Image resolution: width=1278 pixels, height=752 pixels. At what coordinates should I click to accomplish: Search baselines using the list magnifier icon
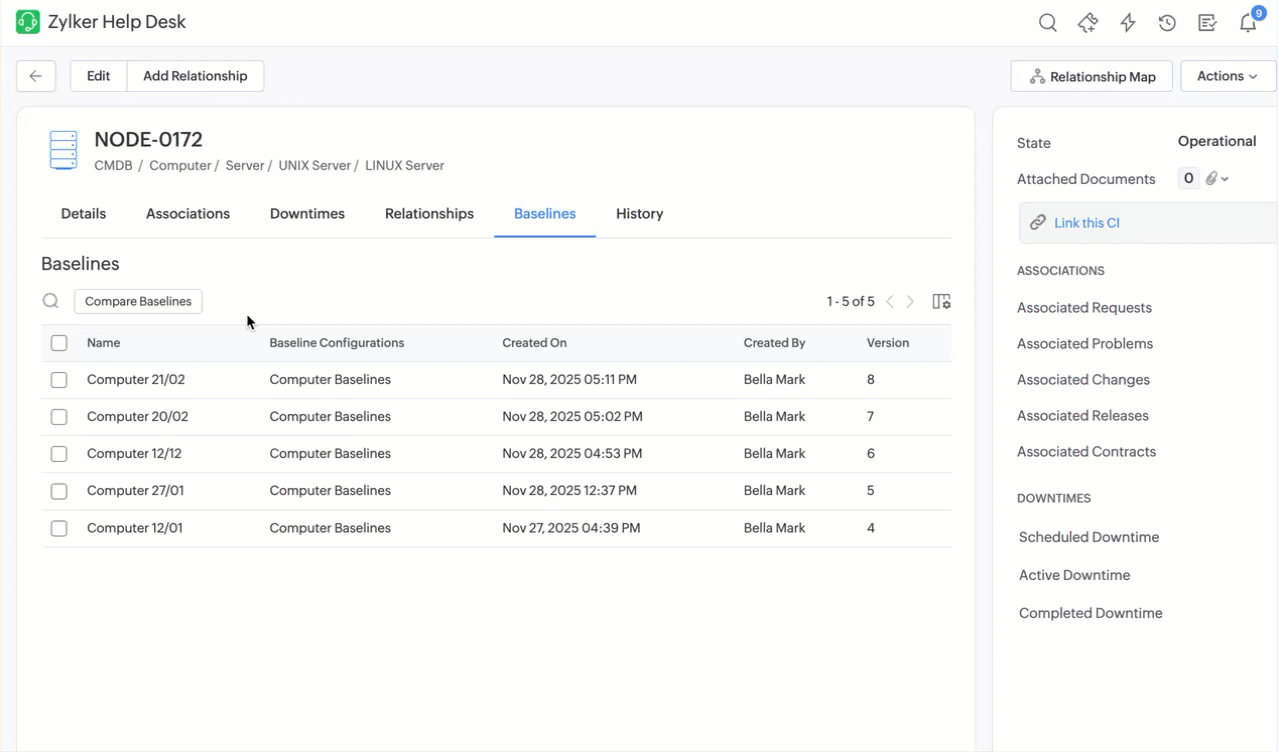[x=50, y=301]
